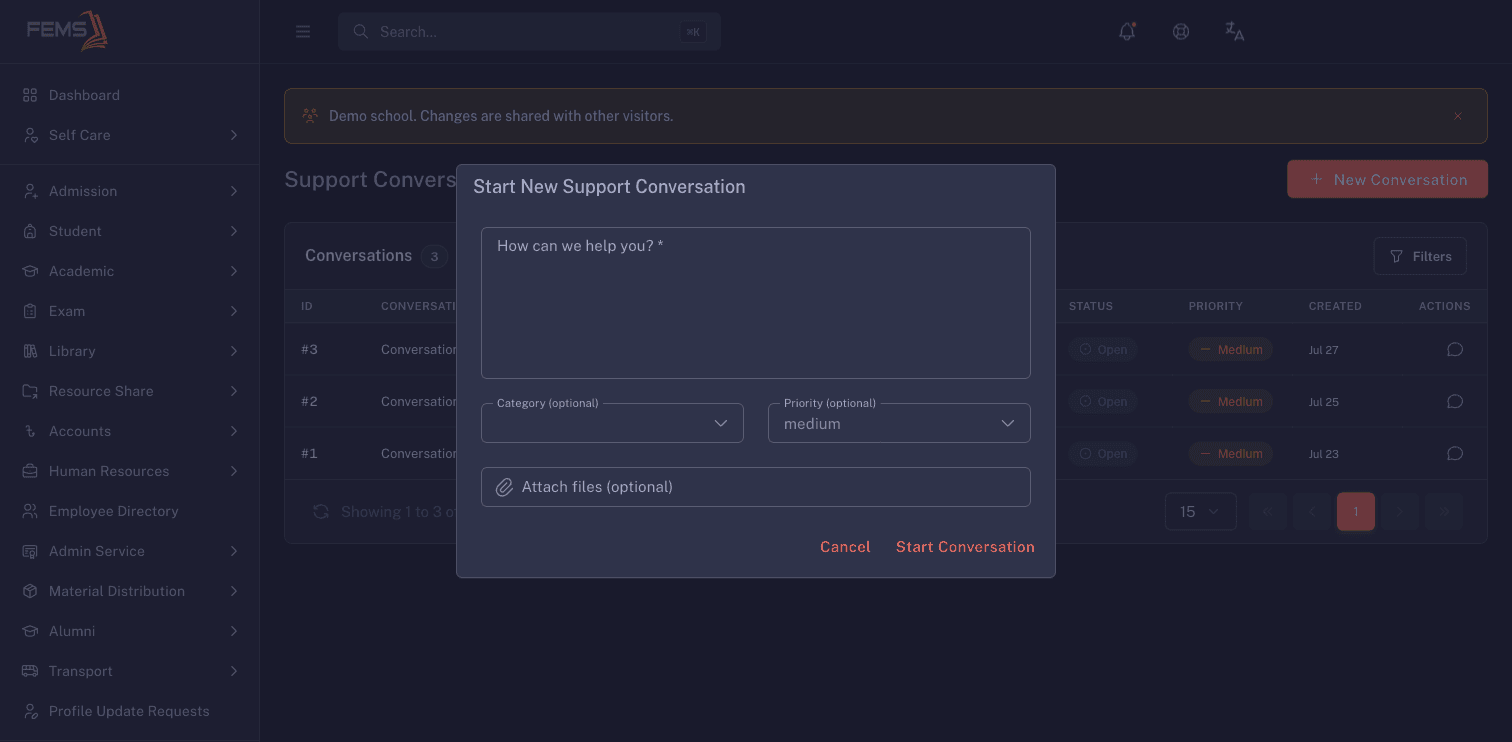Click the refresh icon beside Showing
Viewport: 1512px width, 742px height.
tap(321, 512)
